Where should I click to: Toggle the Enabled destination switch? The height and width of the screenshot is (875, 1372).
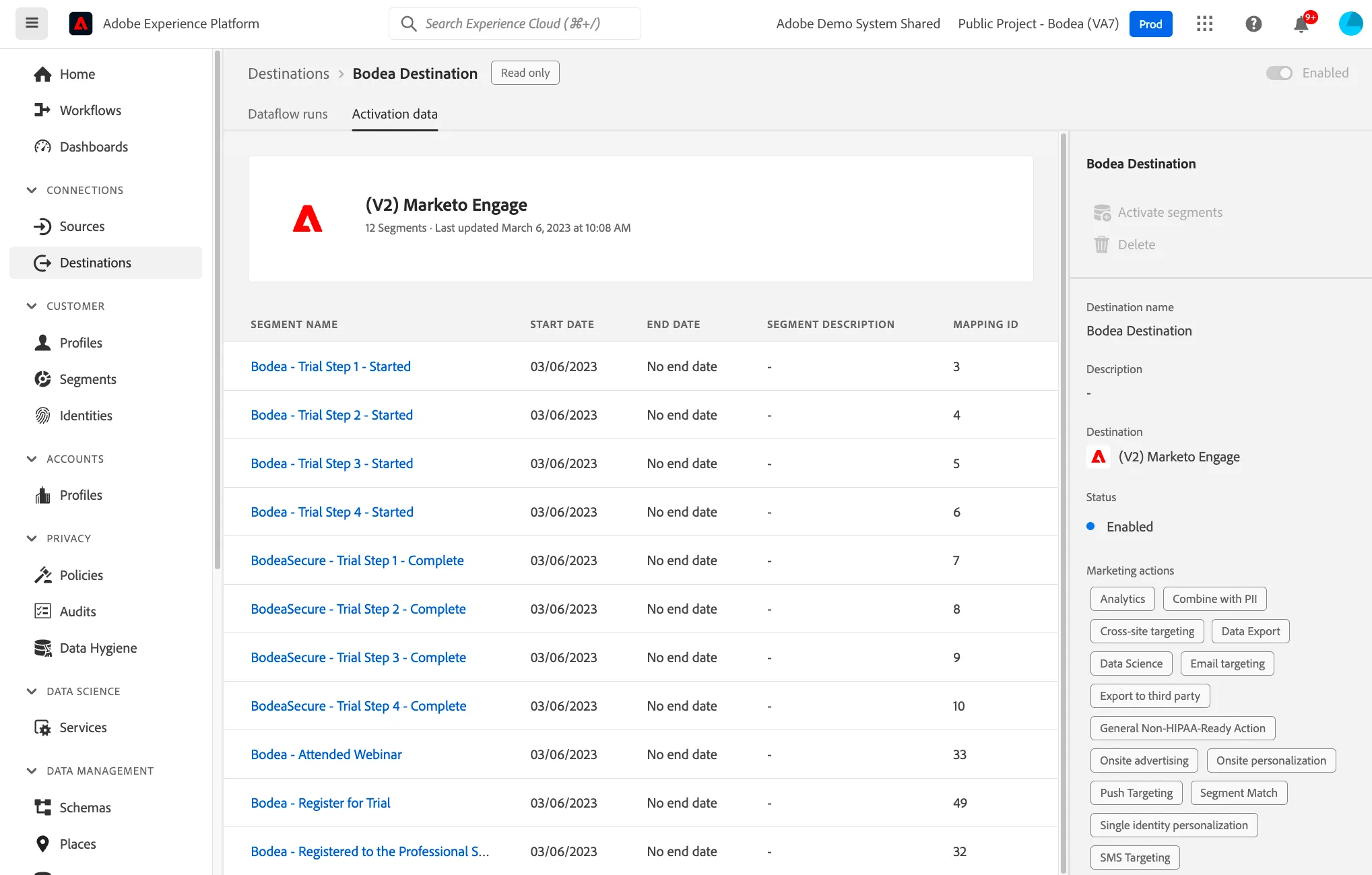[1279, 73]
